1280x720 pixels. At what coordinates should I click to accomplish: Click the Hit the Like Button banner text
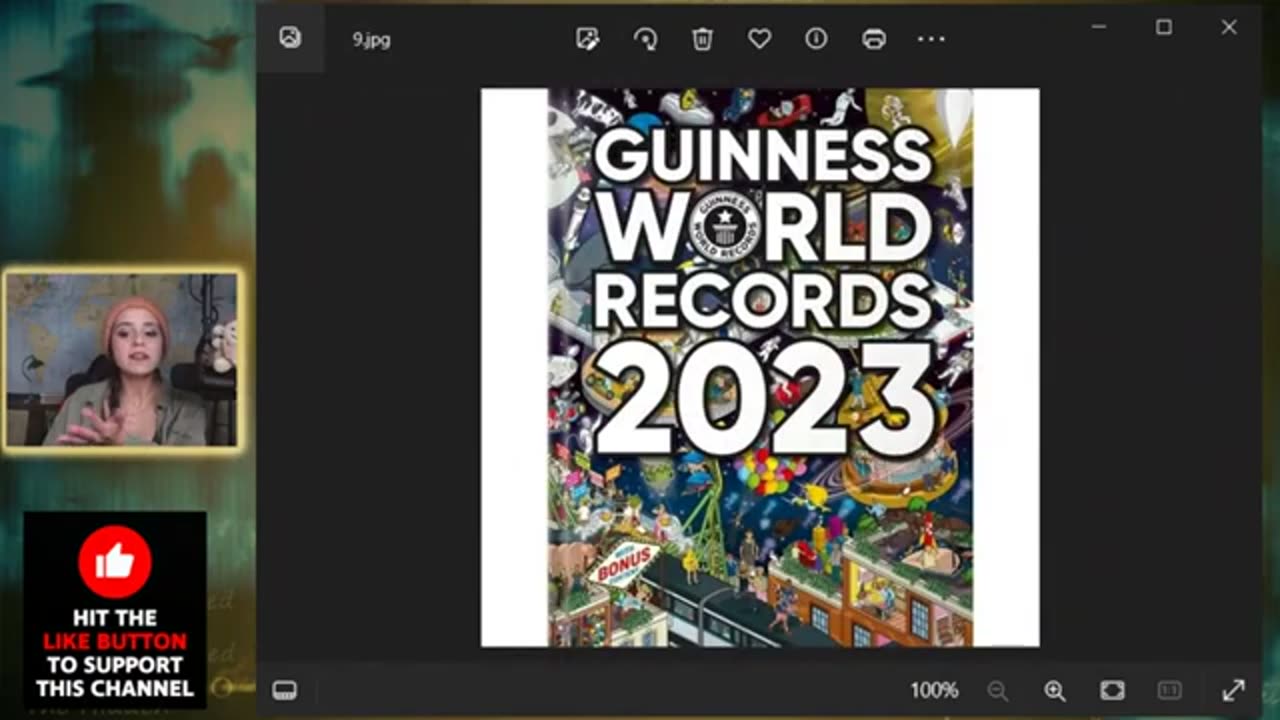115,653
